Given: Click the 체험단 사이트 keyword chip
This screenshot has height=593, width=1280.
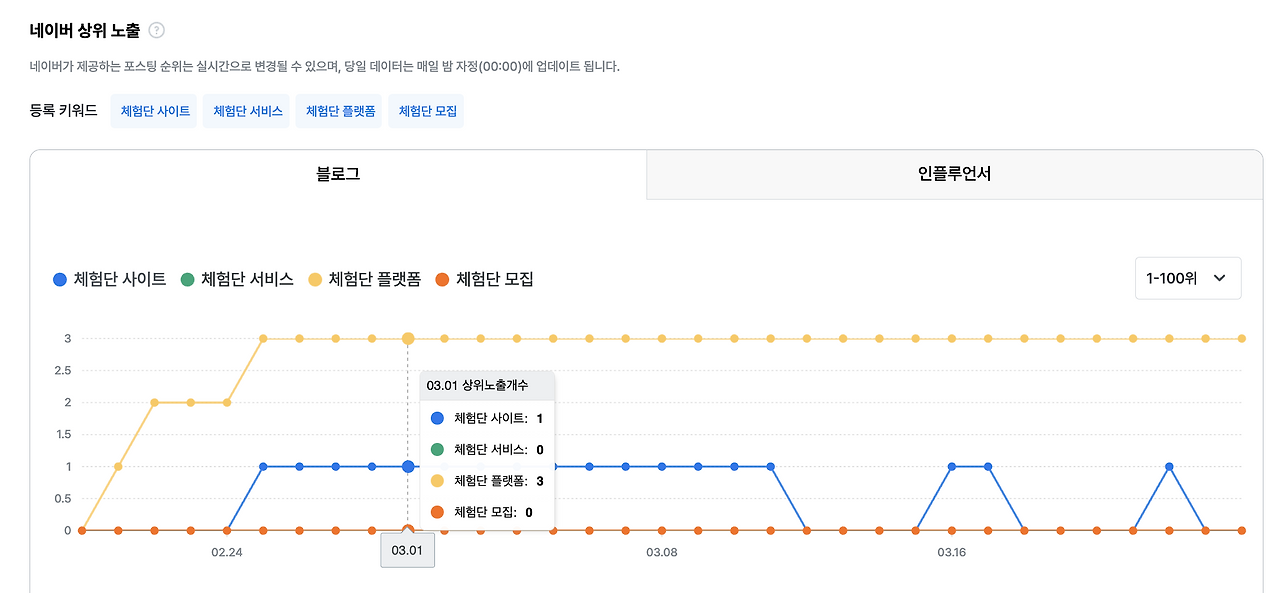Looking at the screenshot, I should 153,110.
